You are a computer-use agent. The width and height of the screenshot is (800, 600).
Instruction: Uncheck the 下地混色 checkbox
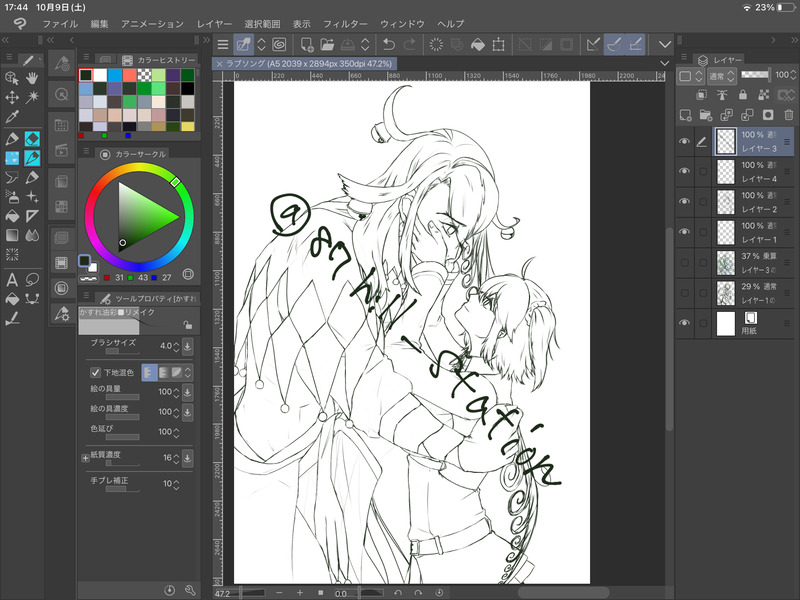[x=95, y=372]
